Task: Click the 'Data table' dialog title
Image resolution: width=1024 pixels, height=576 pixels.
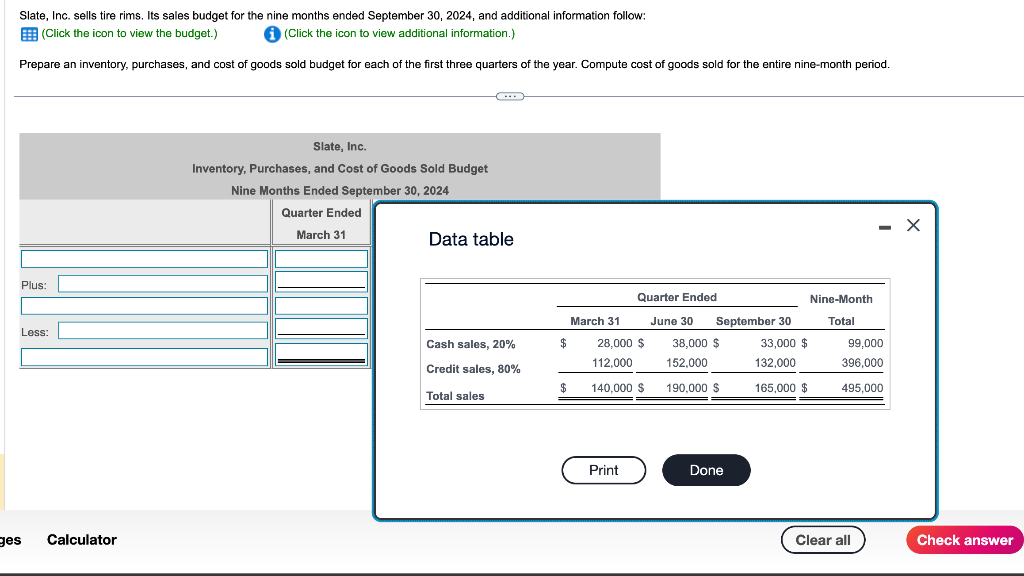Action: (471, 239)
